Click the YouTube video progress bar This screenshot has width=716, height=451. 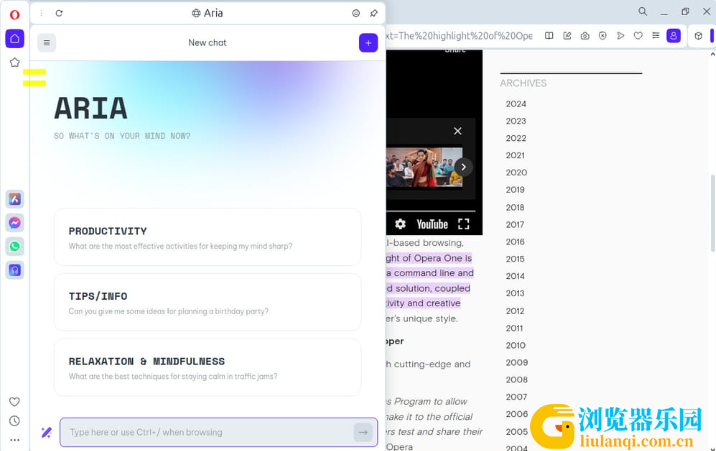[431, 211]
